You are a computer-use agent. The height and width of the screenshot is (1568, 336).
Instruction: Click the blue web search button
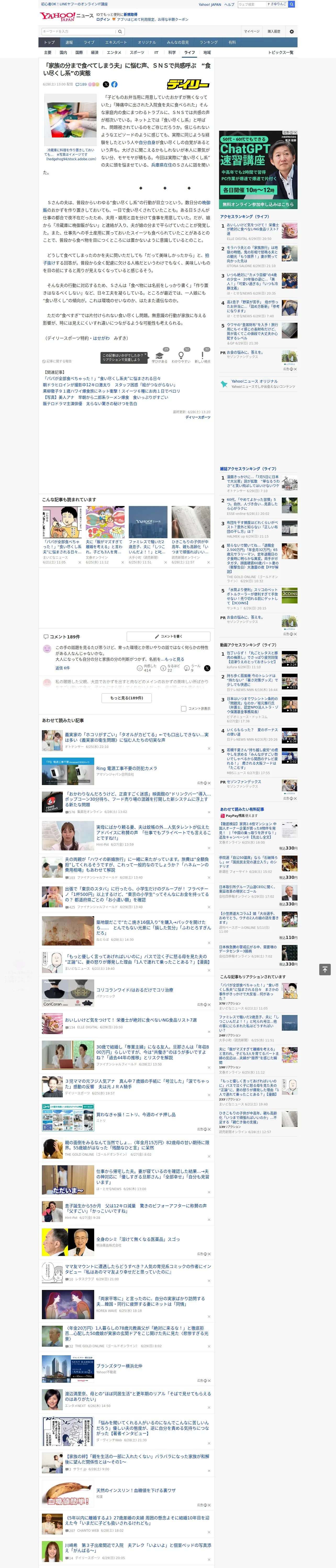pyautogui.click(x=292, y=4)
